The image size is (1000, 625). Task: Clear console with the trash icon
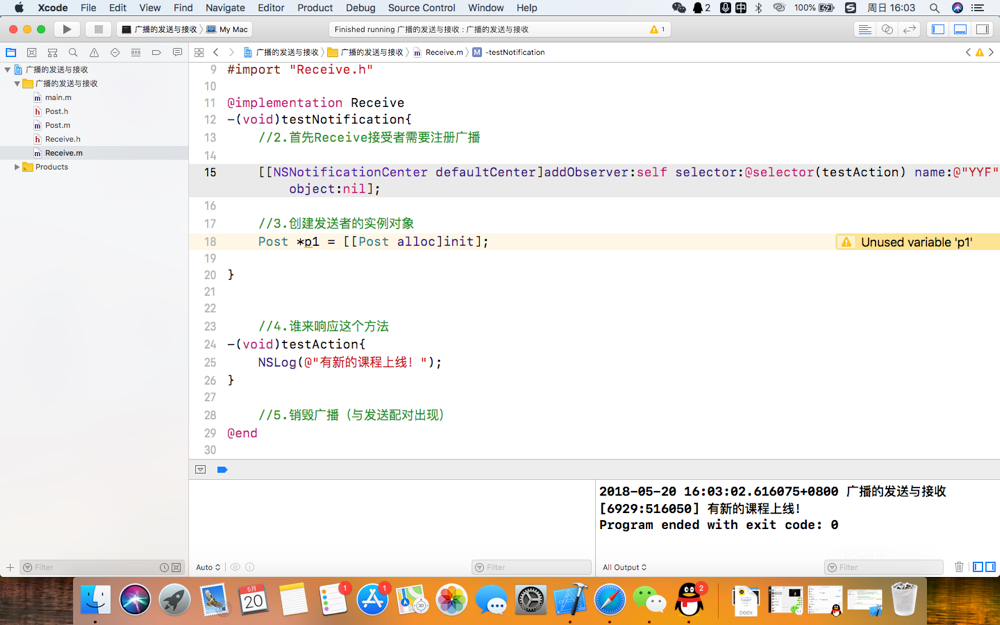click(959, 567)
